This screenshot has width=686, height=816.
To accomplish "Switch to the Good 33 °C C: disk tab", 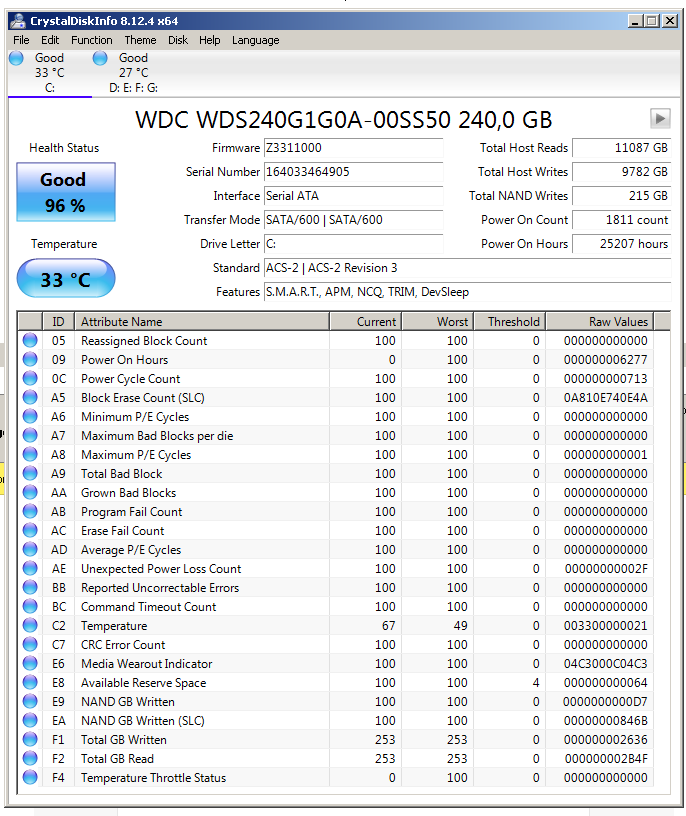I will (x=49, y=73).
